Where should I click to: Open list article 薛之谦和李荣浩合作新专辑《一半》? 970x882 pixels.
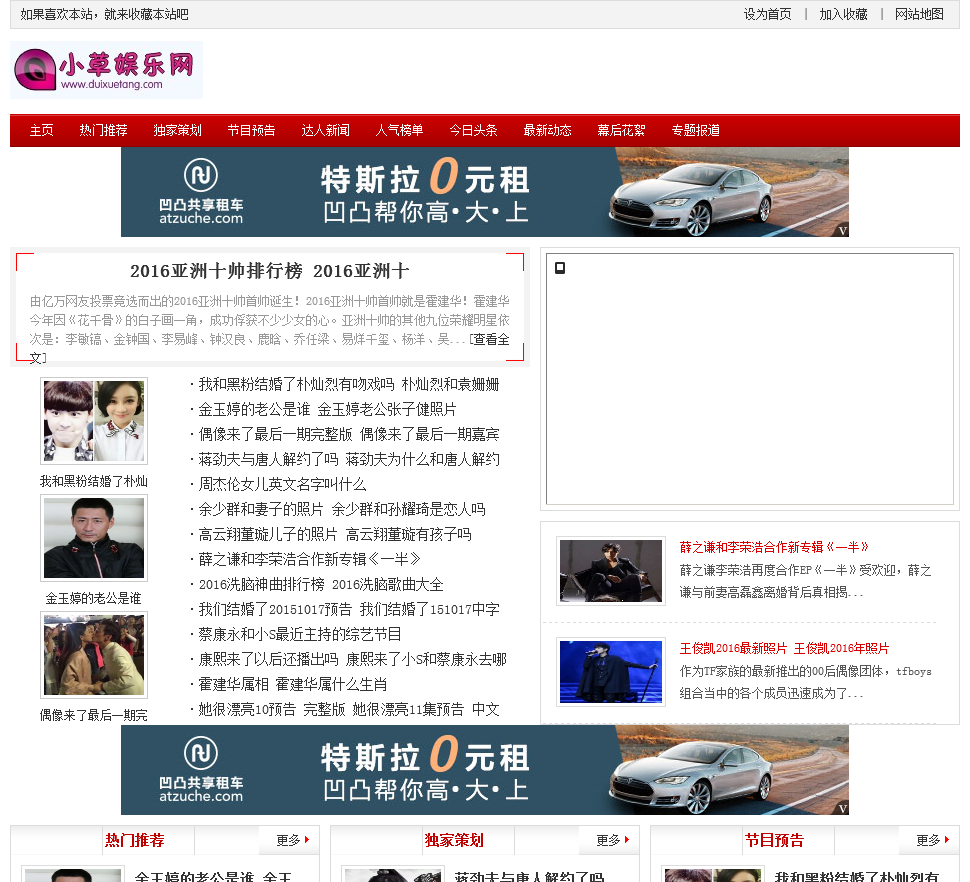[309, 559]
